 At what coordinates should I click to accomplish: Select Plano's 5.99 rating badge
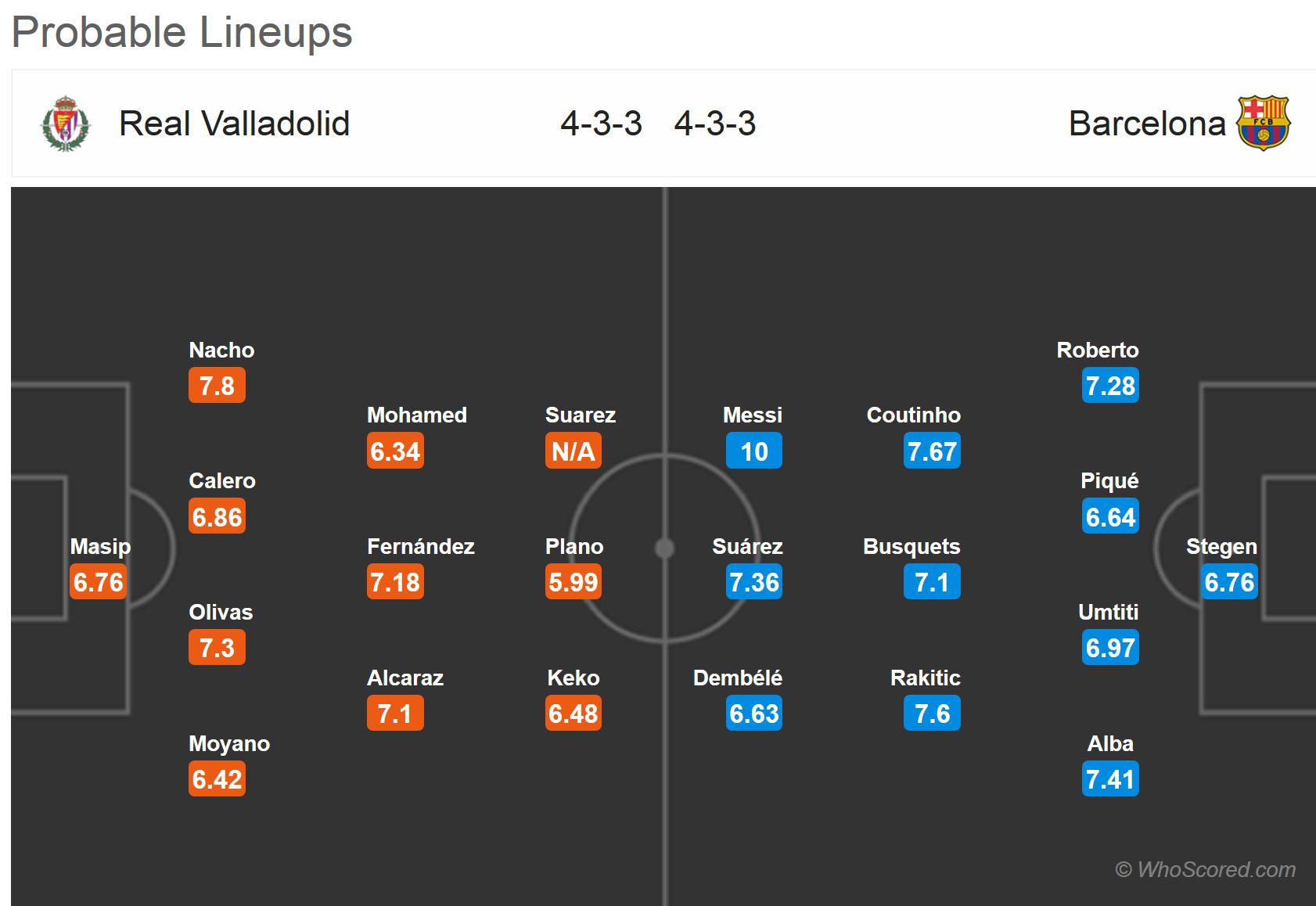pyautogui.click(x=573, y=582)
